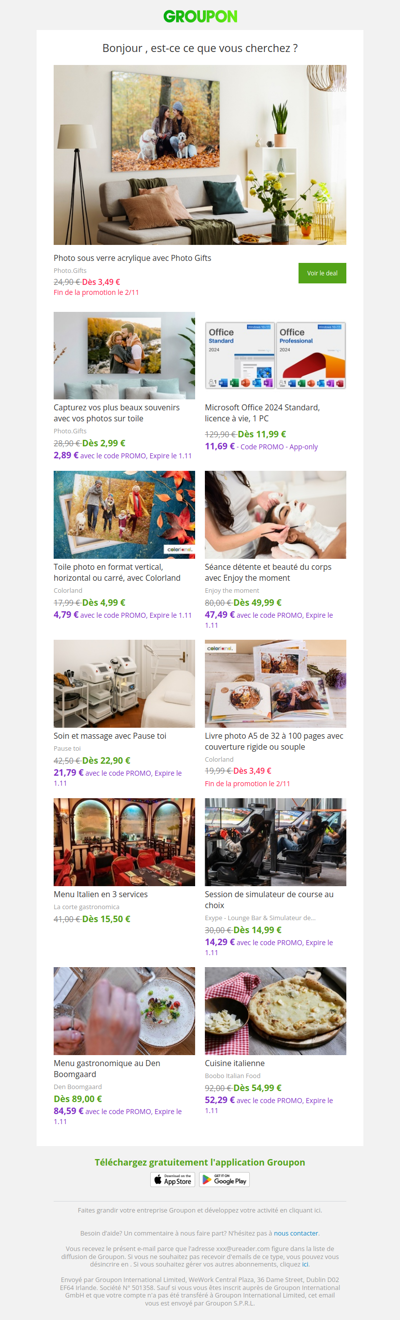This screenshot has height=1320, width=400.
Task: Open the Microsoft Office 2024 product image
Action: click(x=275, y=356)
